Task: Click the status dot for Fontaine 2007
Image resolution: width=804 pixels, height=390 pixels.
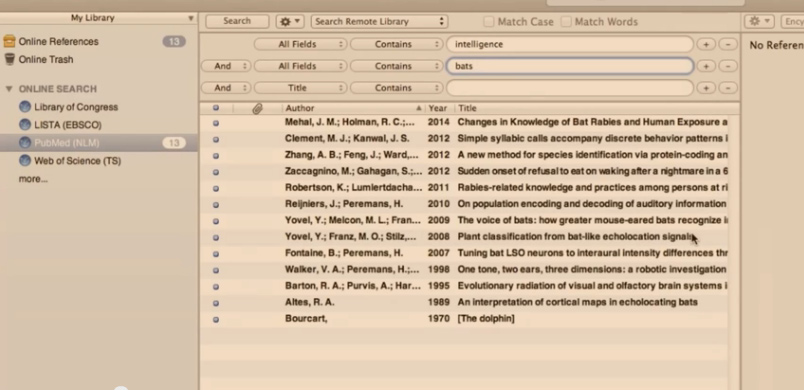Action: point(215,254)
